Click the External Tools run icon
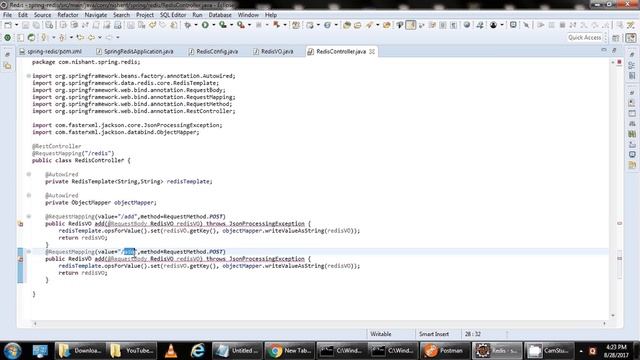The height and width of the screenshot is (360, 640). pos(241,25)
